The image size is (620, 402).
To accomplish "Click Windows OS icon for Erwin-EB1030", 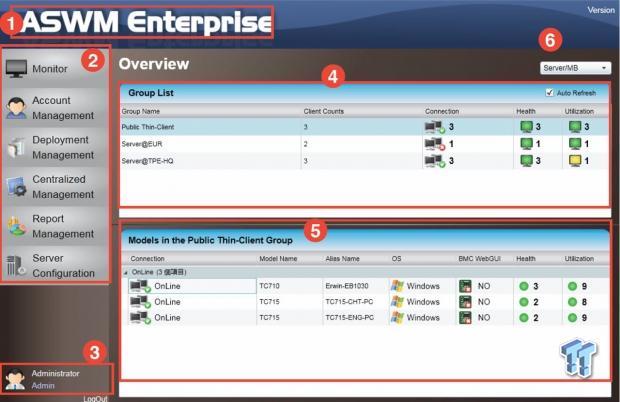I will tap(397, 286).
